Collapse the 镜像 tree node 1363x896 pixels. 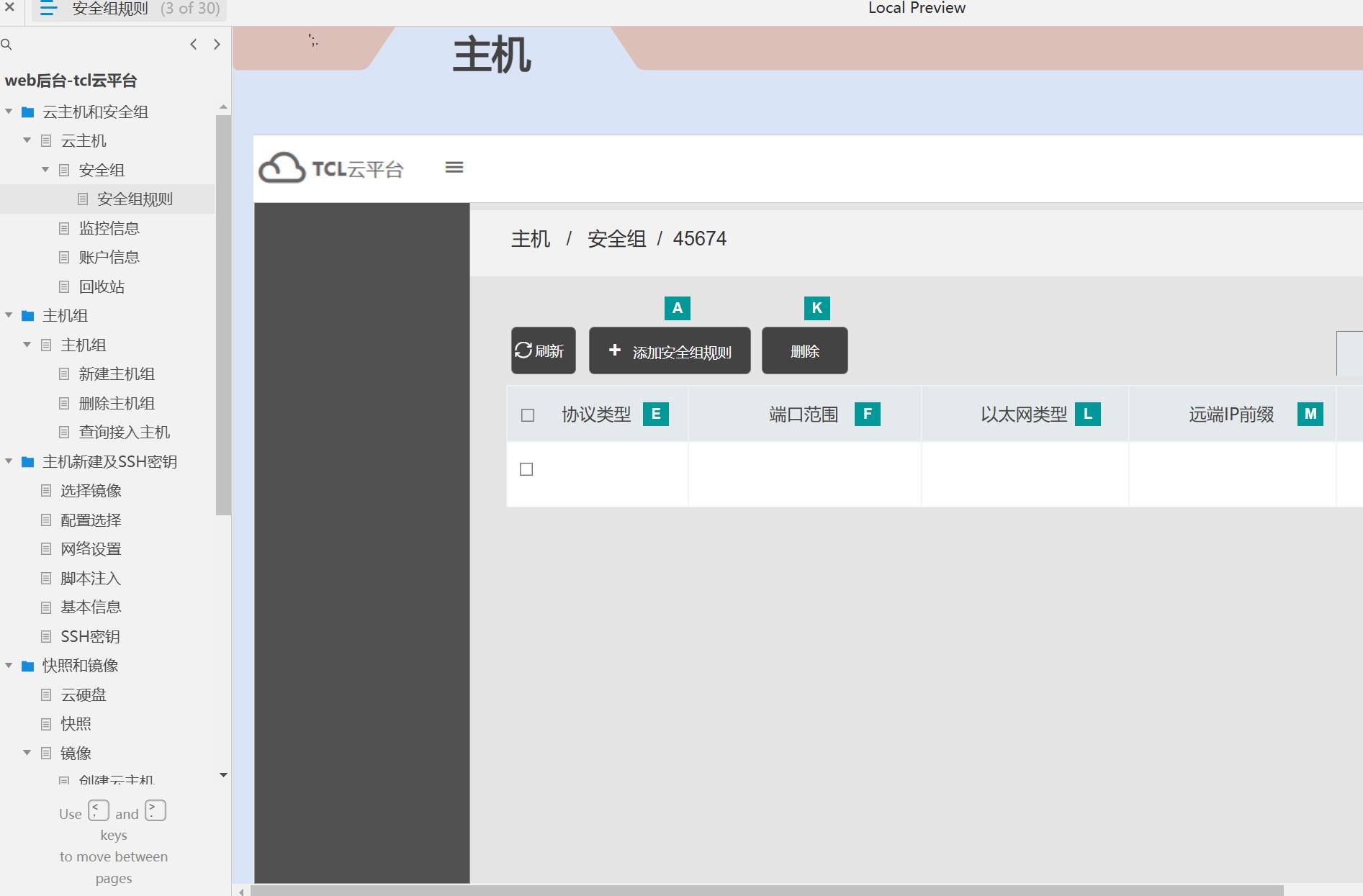(27, 753)
